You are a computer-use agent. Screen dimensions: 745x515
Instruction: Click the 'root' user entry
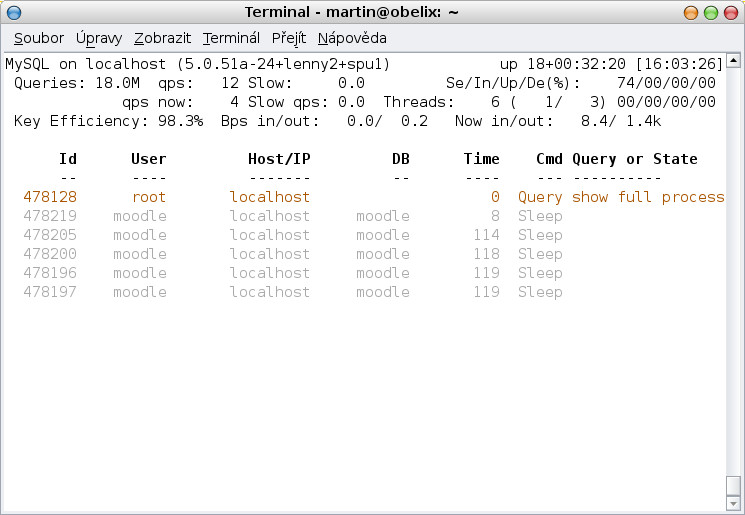tap(149, 197)
